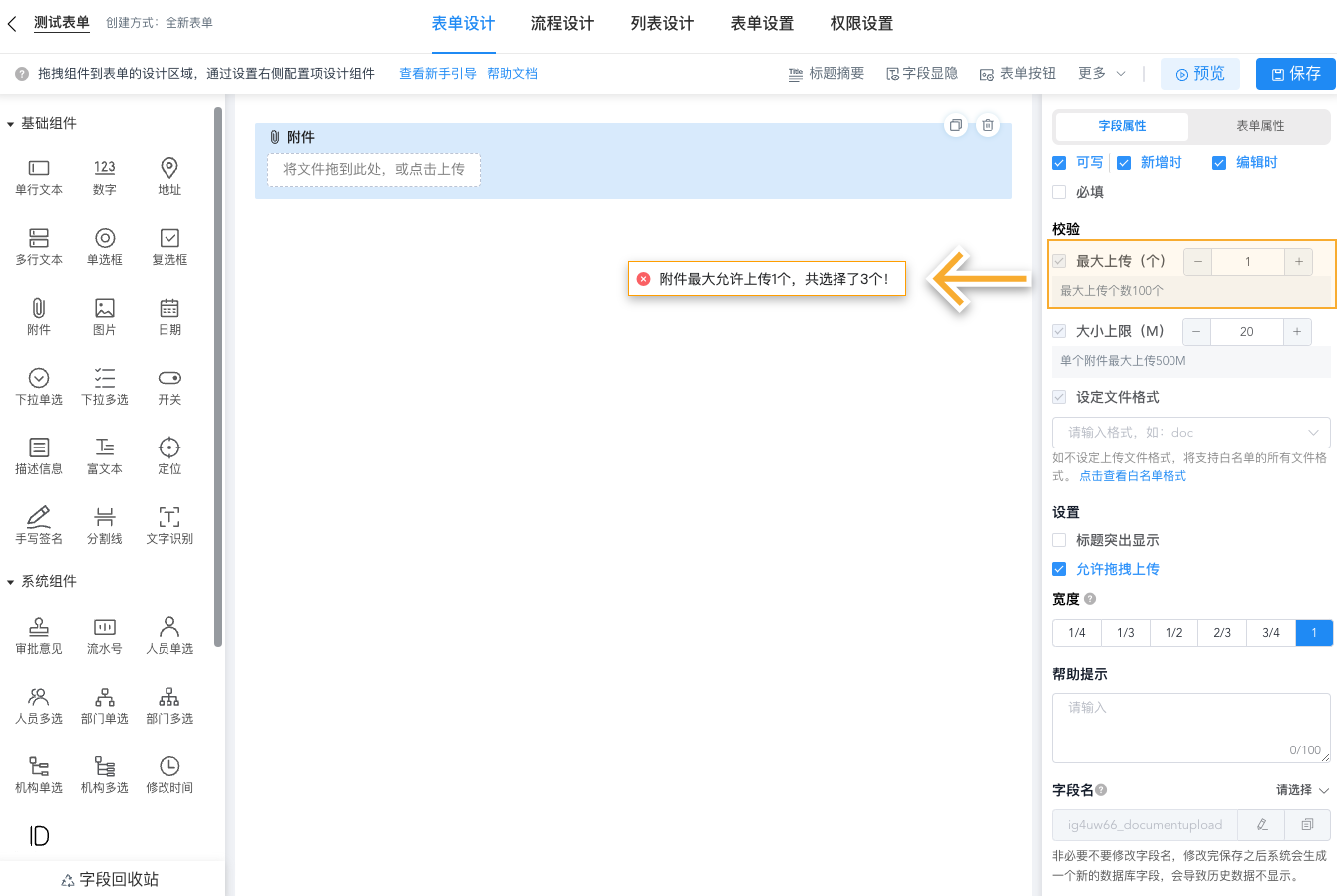Open the 更多 dropdown in toolbar
This screenshot has width=1337, height=896.
(1098, 73)
